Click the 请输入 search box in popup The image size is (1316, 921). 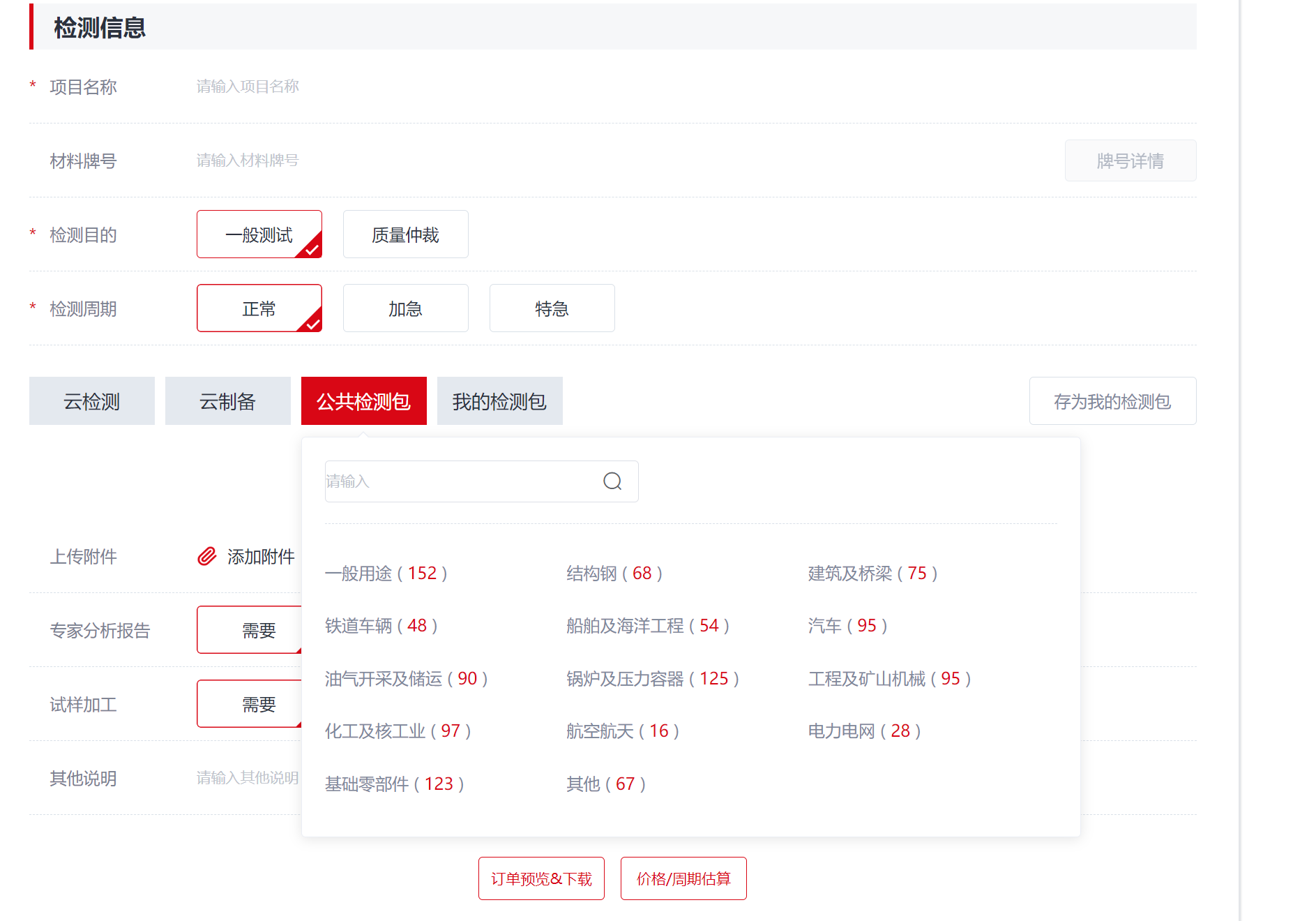click(x=482, y=481)
